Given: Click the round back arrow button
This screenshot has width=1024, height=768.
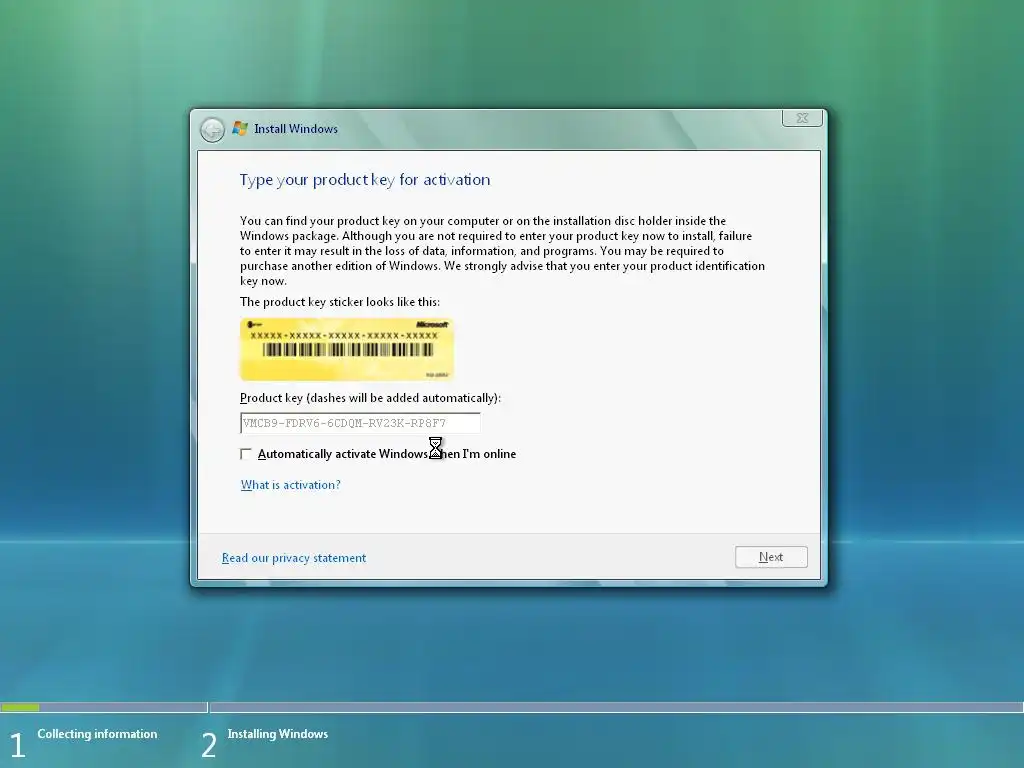Looking at the screenshot, I should [212, 129].
